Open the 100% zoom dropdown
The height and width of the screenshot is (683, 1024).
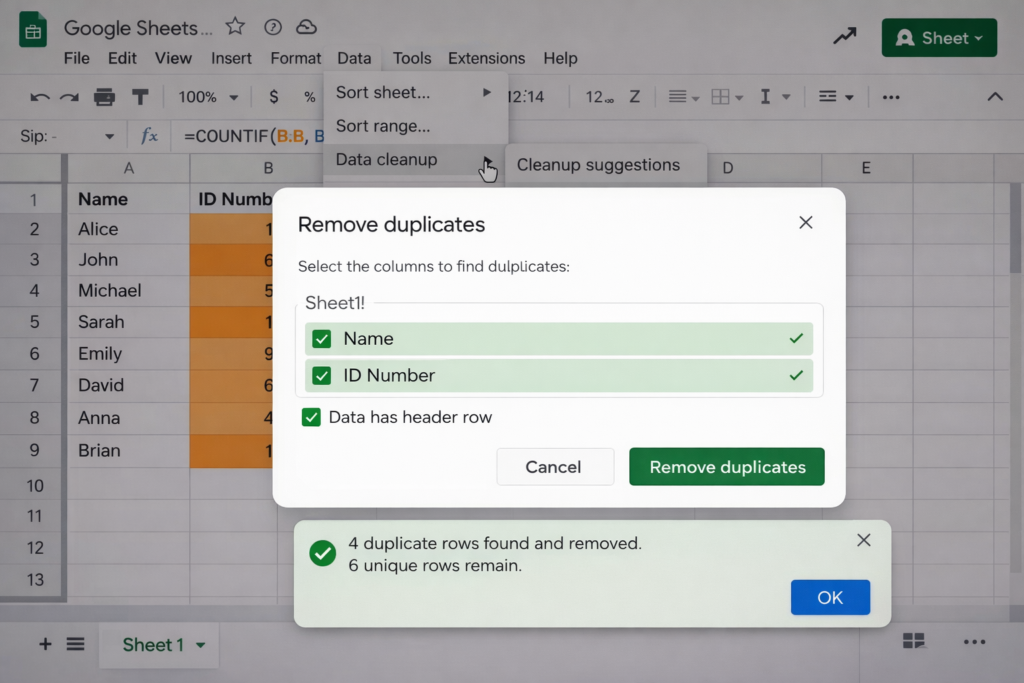pyautogui.click(x=208, y=97)
